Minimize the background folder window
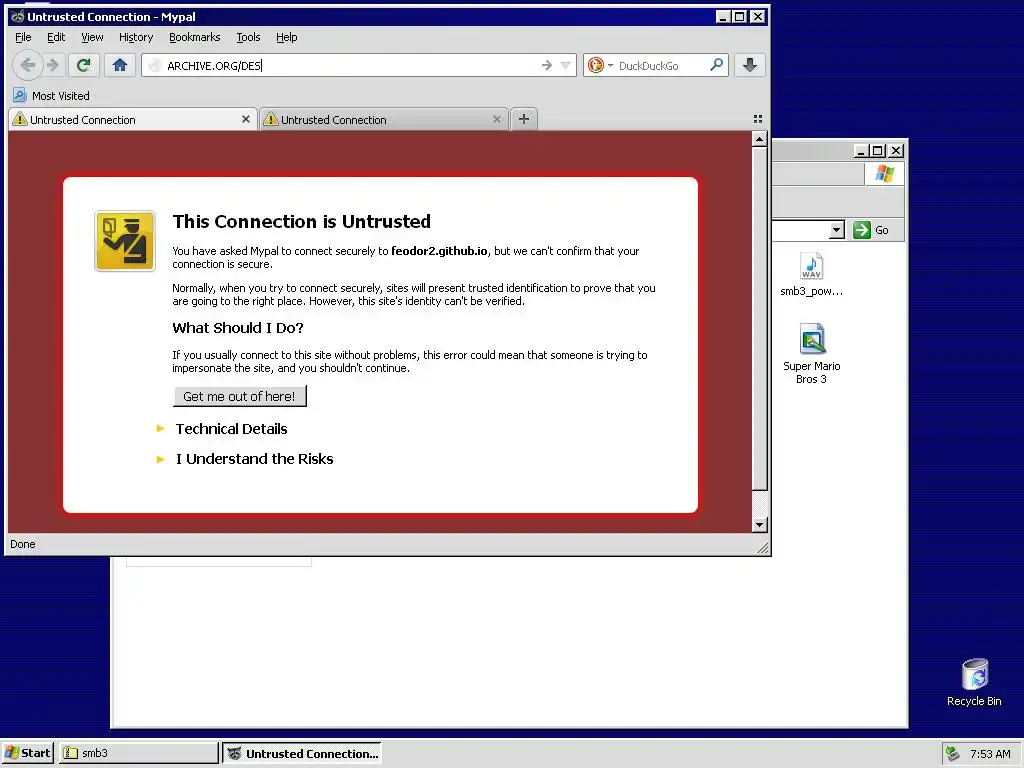This screenshot has height=768, width=1024. click(x=861, y=151)
